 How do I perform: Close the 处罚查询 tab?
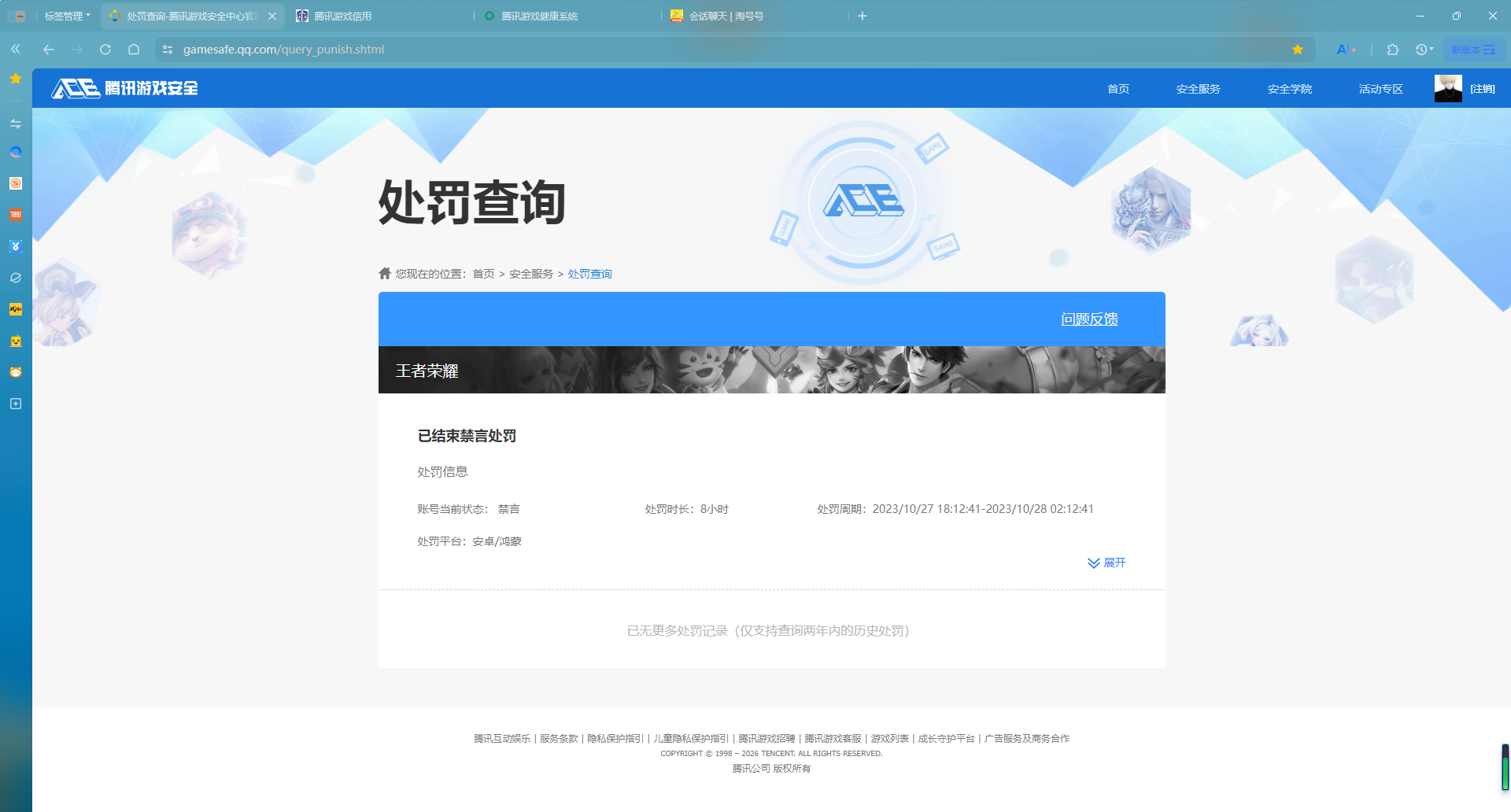pos(272,16)
